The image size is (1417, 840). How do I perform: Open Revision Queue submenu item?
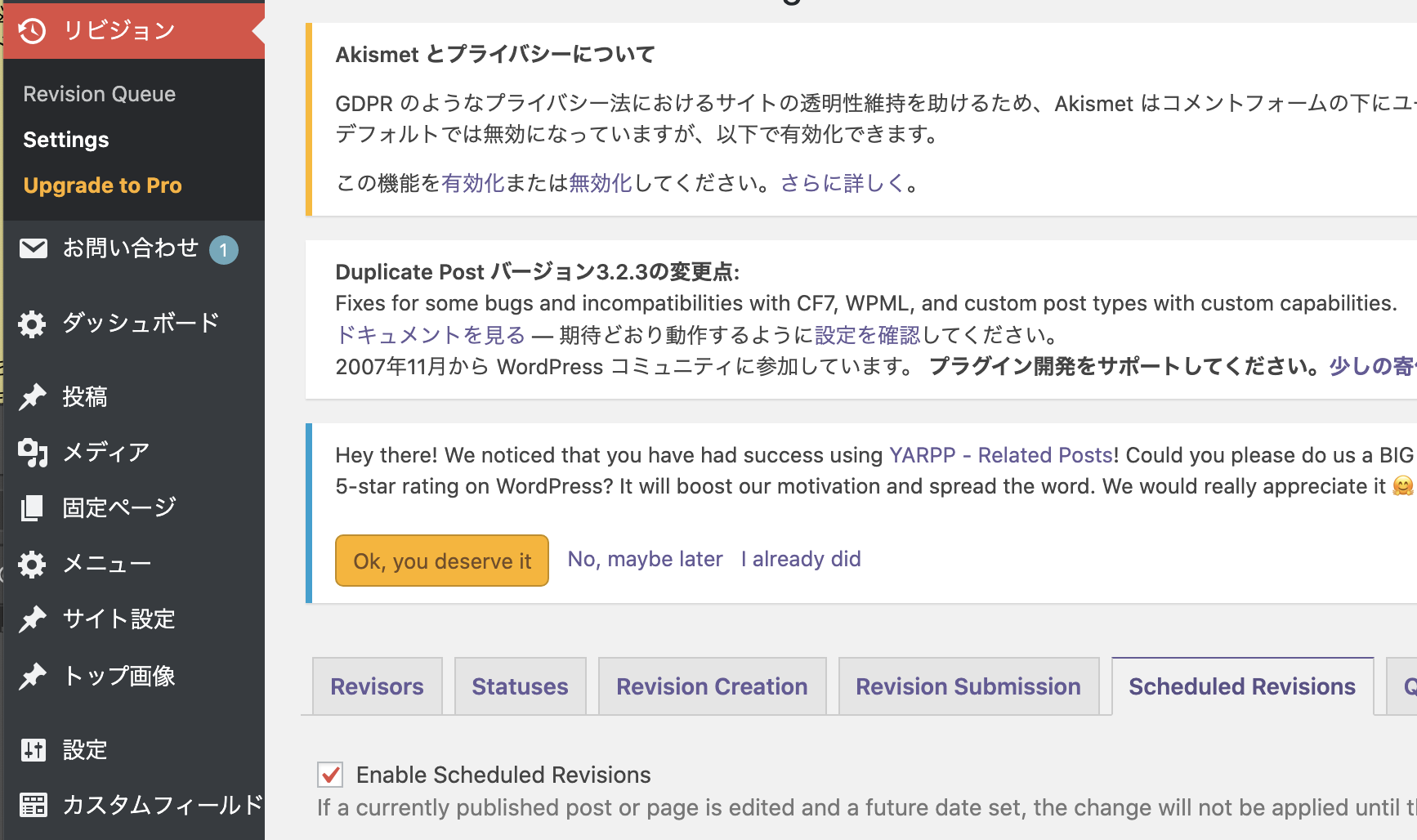[x=100, y=94]
